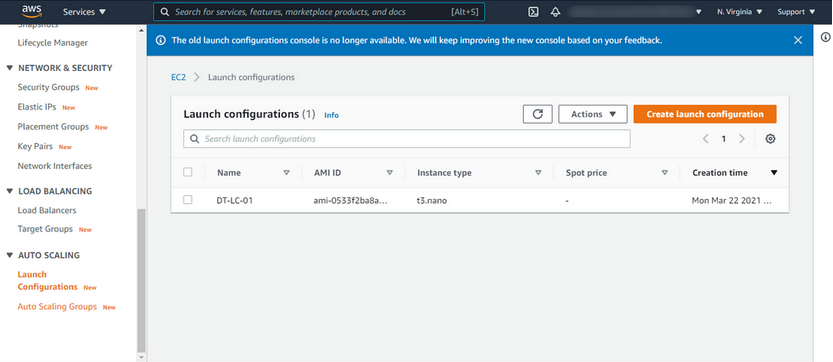The image size is (833, 362).
Task: Open Load Balancers in sidebar
Action: pyautogui.click(x=47, y=211)
